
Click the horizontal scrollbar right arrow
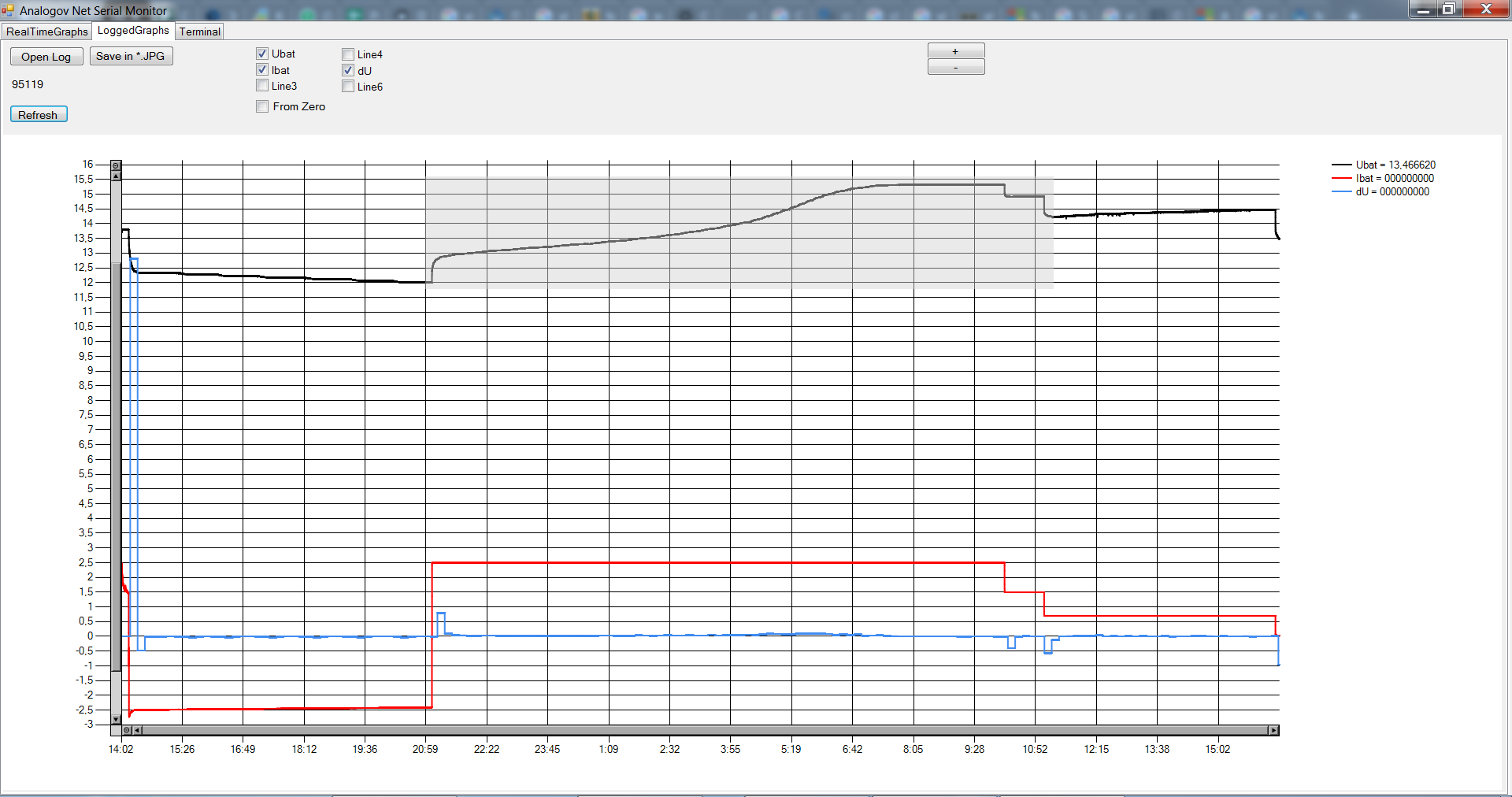coord(1273,730)
